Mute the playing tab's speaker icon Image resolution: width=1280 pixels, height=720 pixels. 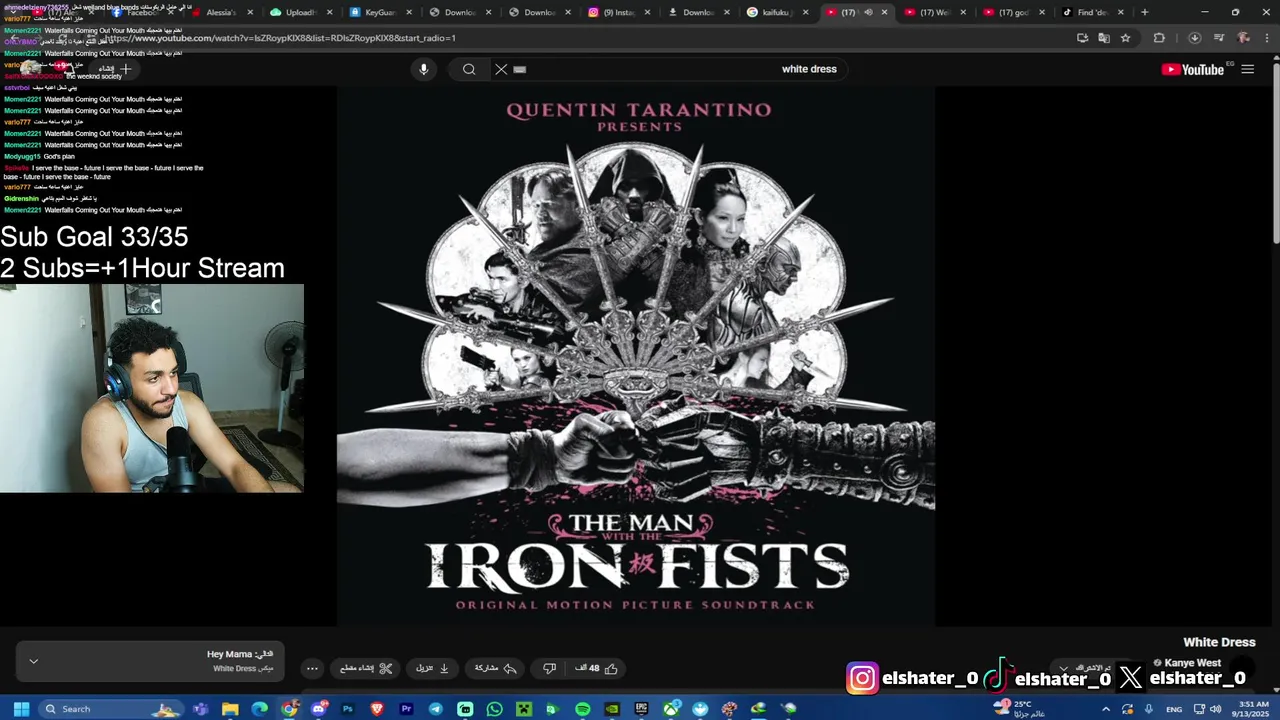[x=868, y=13]
